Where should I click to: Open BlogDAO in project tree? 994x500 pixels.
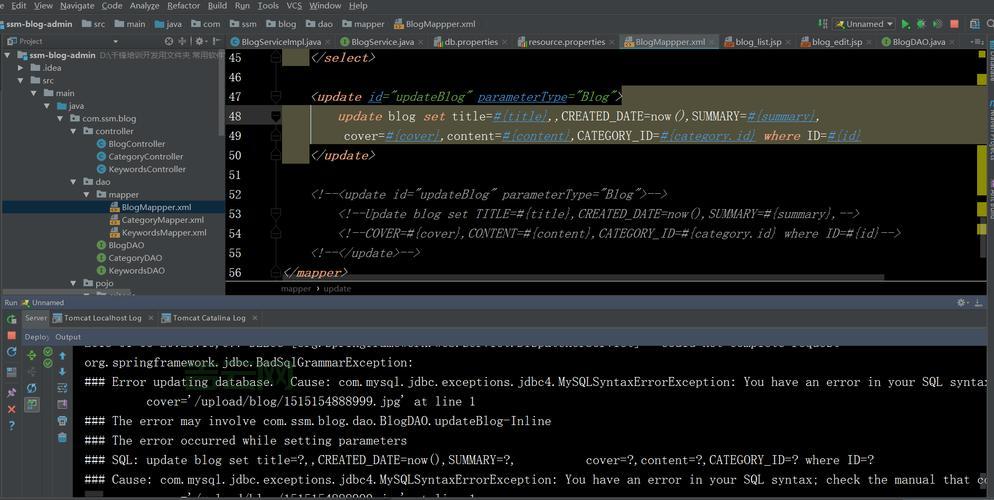click(126, 245)
